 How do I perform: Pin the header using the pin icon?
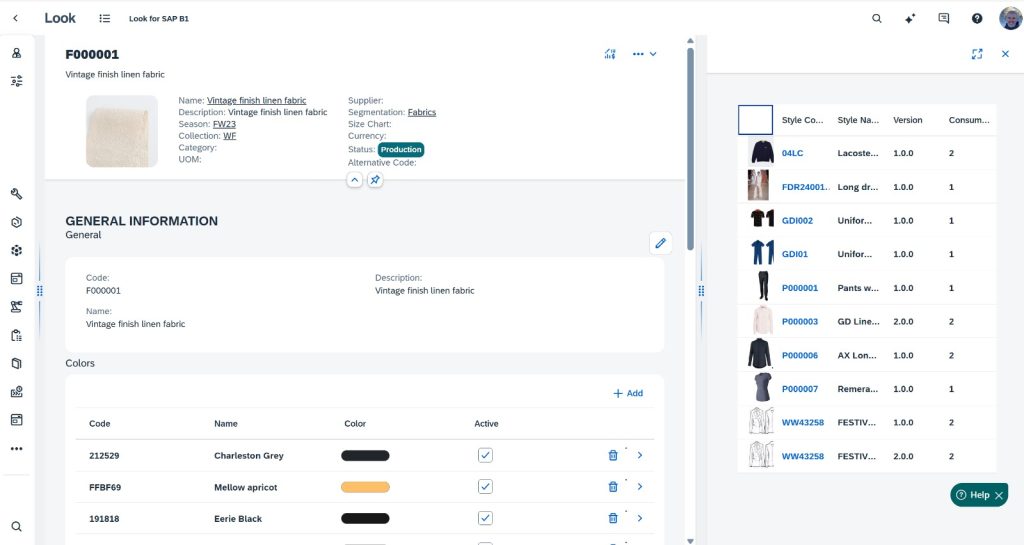click(374, 180)
